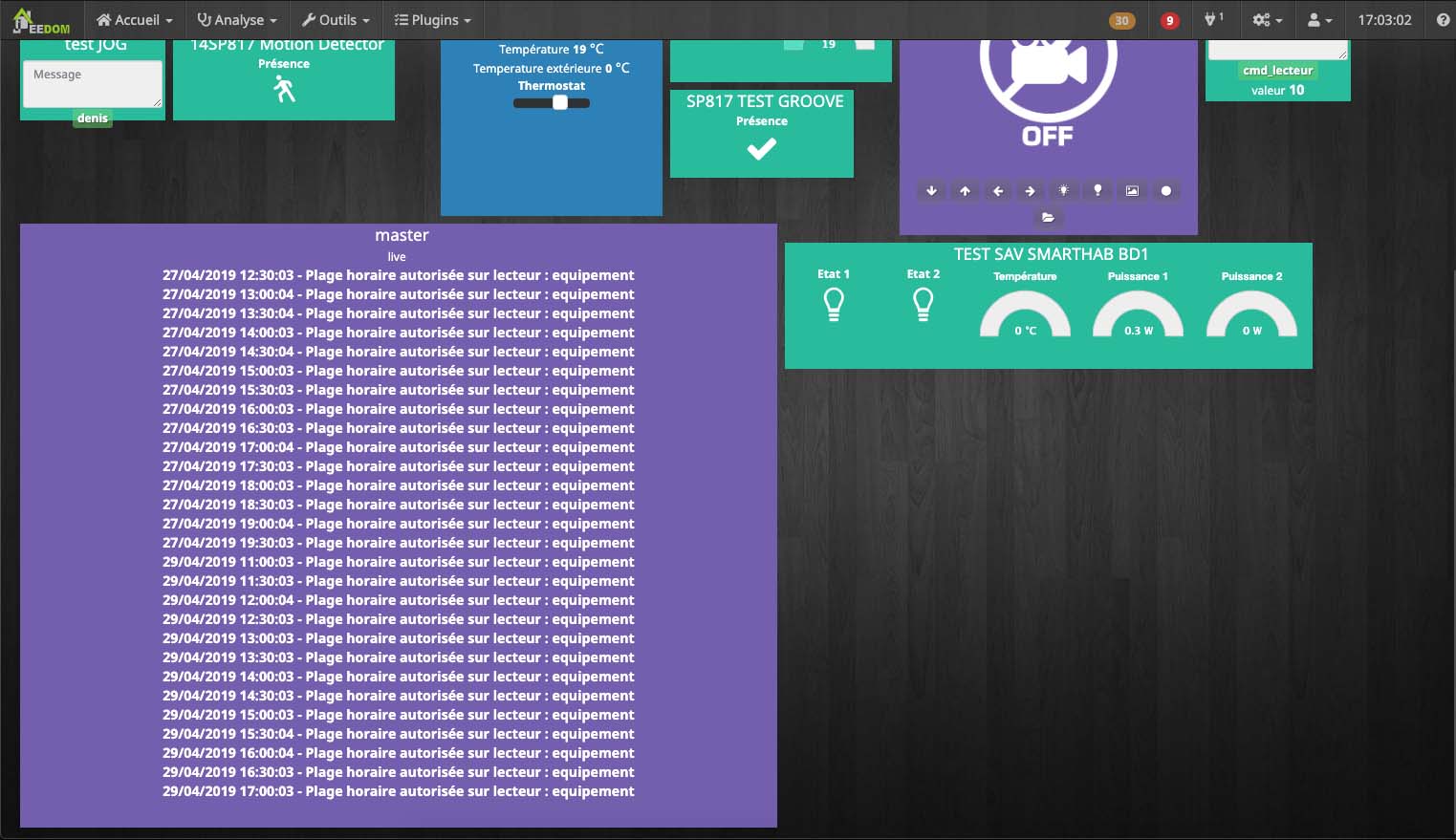
Task: Click the red 9 updates badge
Action: pyautogui.click(x=1169, y=20)
